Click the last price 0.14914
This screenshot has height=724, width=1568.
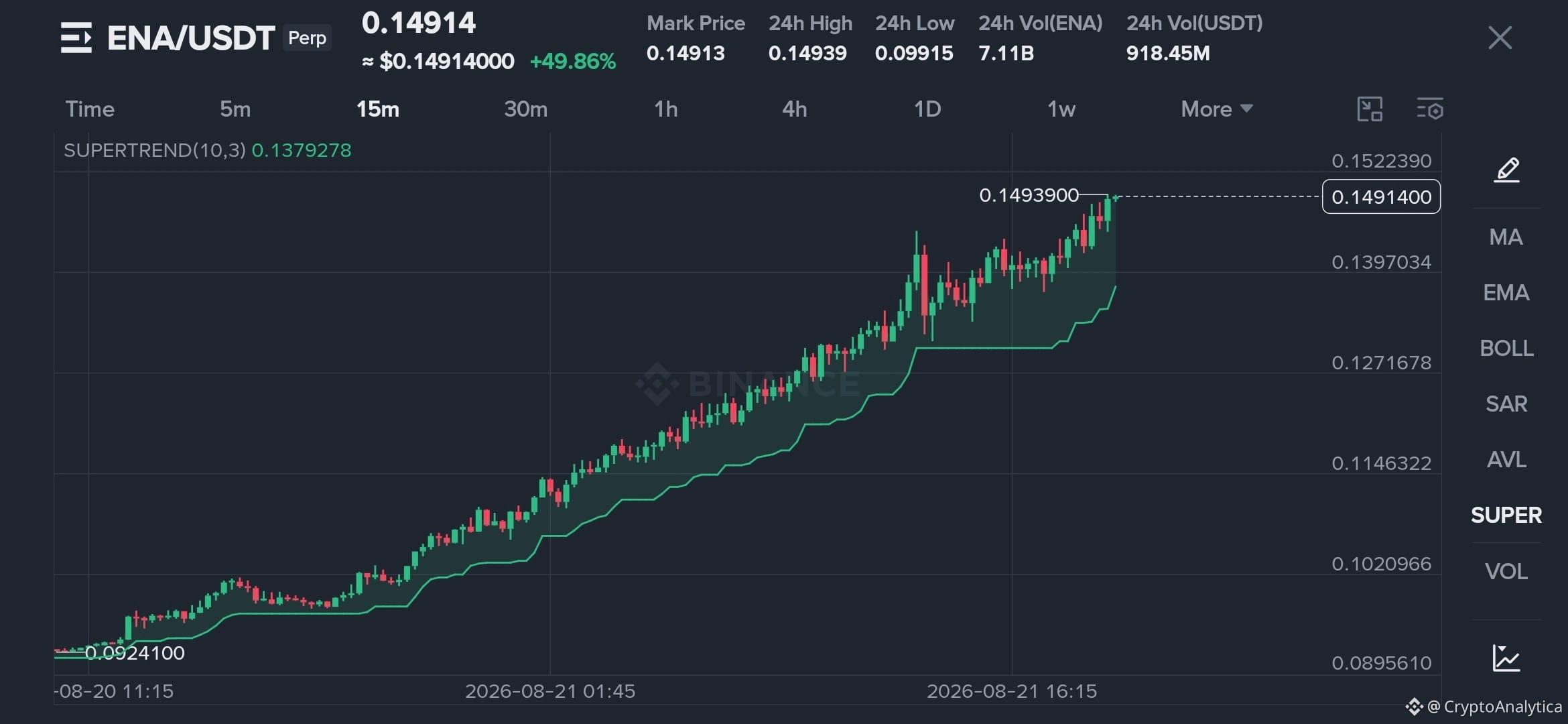(x=419, y=23)
